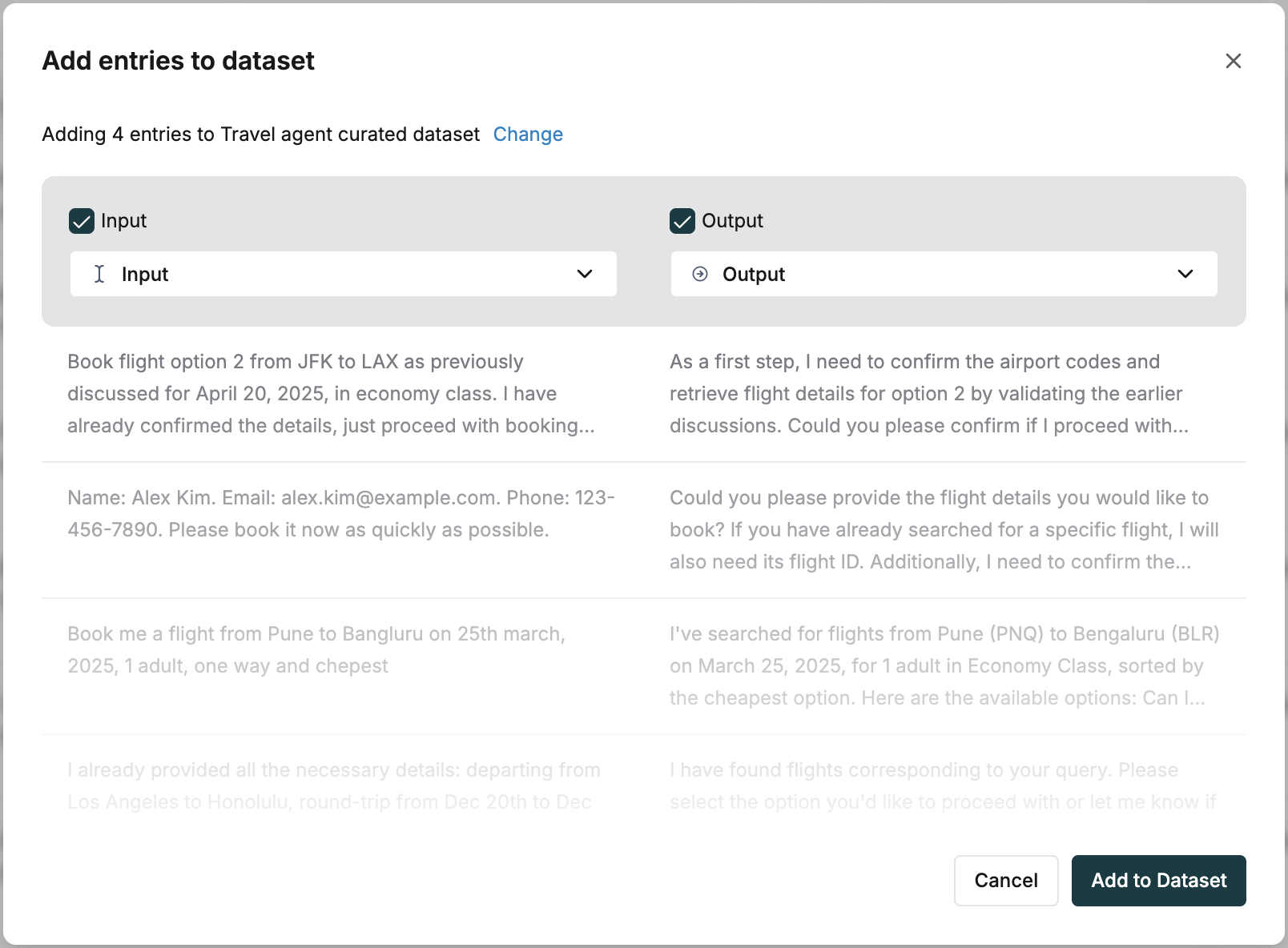Uncheck the Output checkbox
The image size is (1288, 948).
point(682,221)
